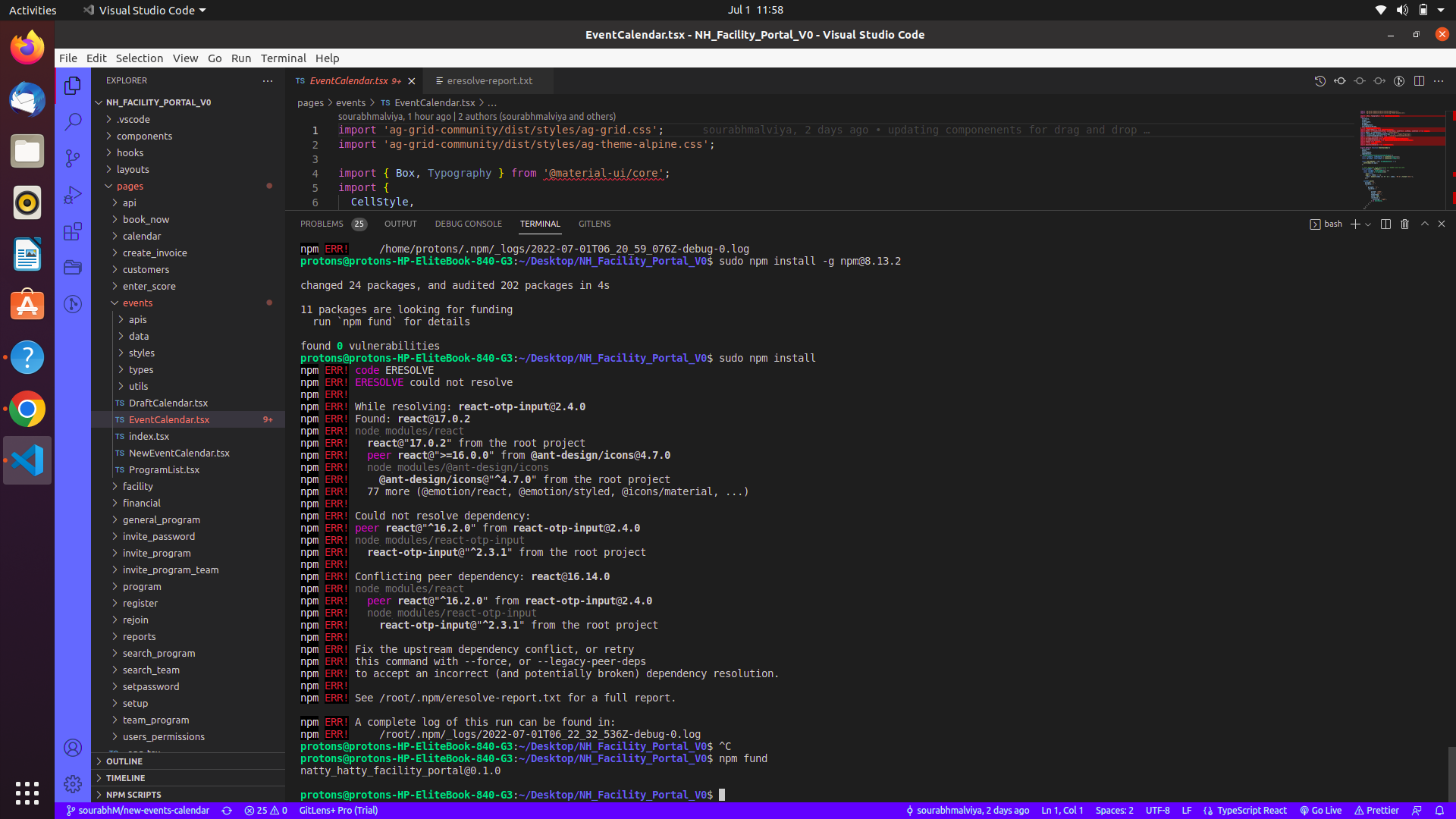The height and width of the screenshot is (819, 1456).
Task: Launch Firefox from the dock
Action: [27, 48]
